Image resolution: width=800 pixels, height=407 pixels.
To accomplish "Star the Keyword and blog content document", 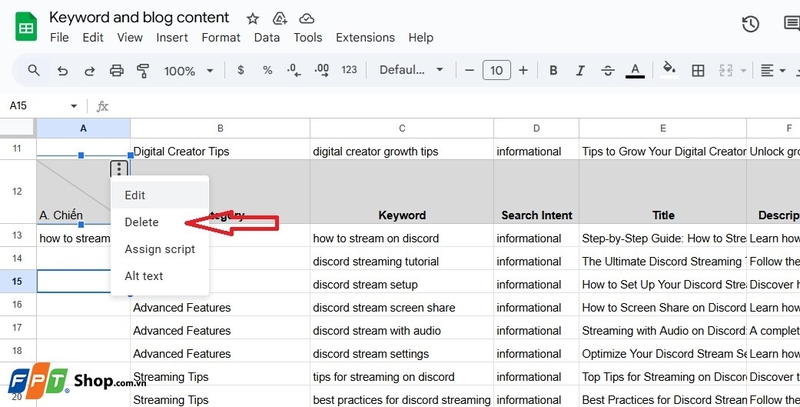I will coord(253,19).
